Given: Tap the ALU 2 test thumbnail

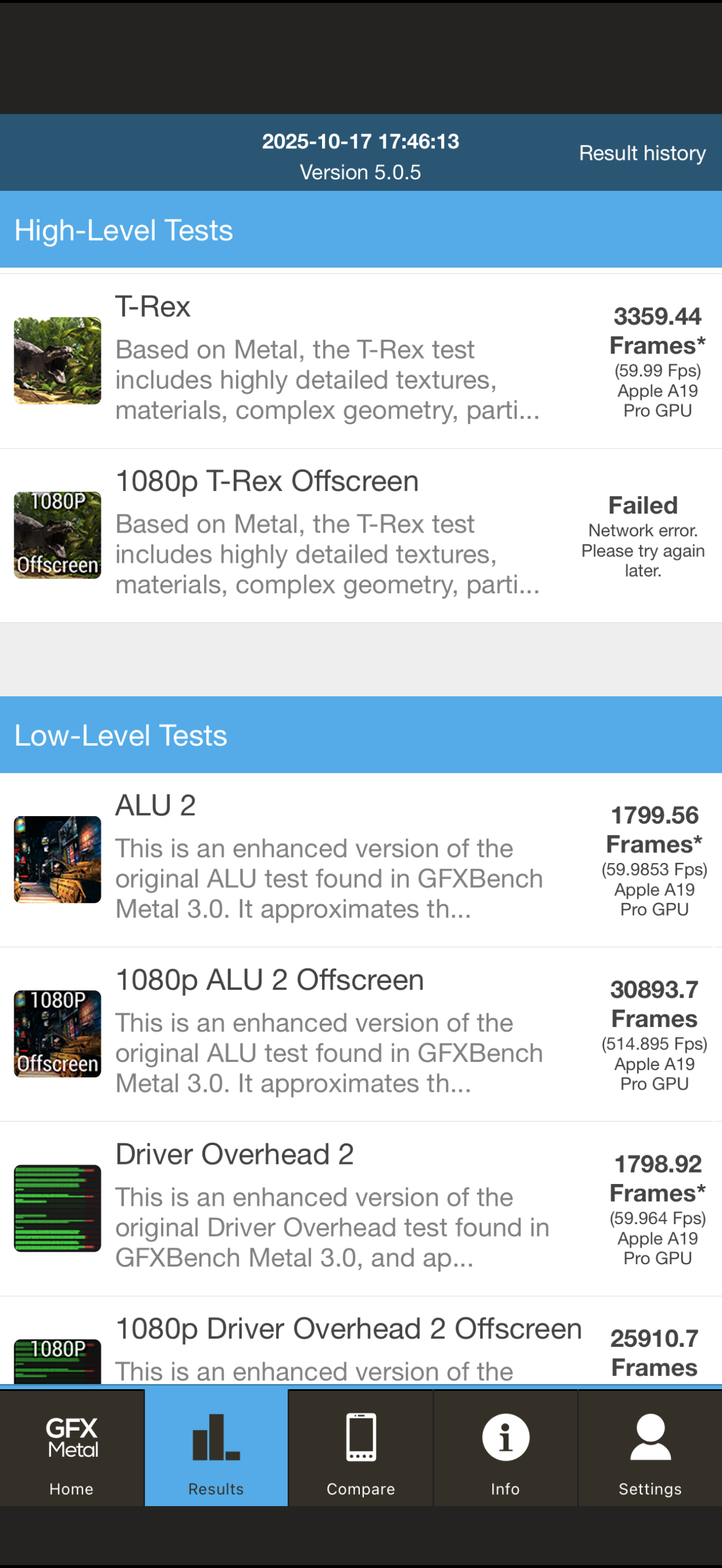Looking at the screenshot, I should pyautogui.click(x=58, y=859).
